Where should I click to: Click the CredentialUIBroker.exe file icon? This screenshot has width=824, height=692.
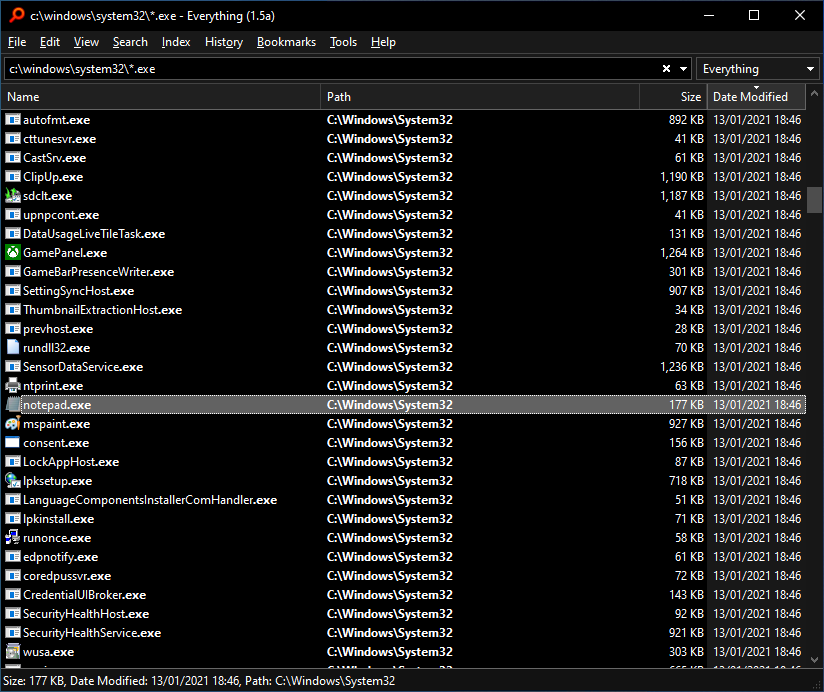13,595
